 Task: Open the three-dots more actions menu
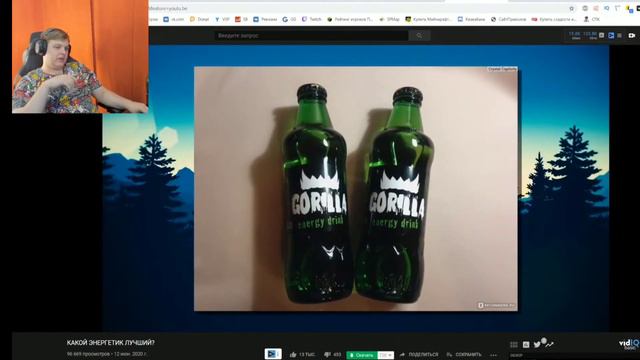coord(494,355)
